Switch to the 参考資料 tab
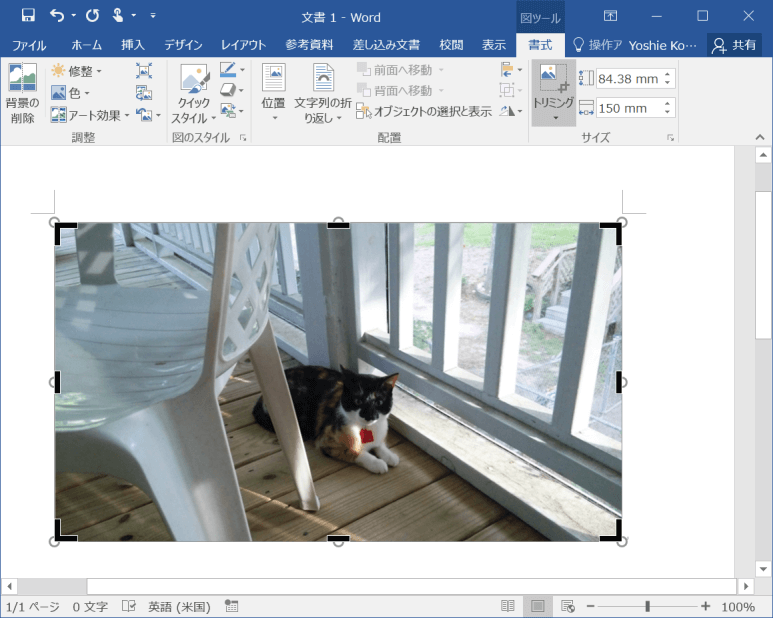 coord(309,45)
